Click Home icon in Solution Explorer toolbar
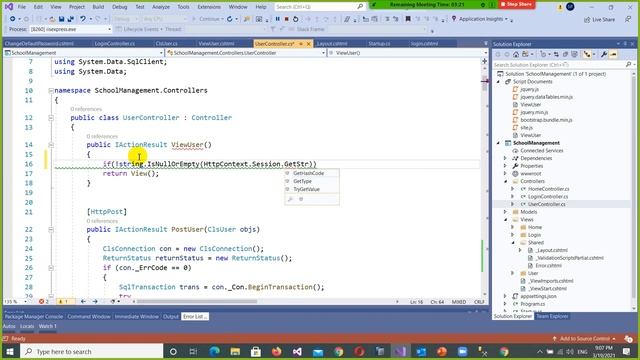This screenshot has height=360, width=640. tap(516, 54)
